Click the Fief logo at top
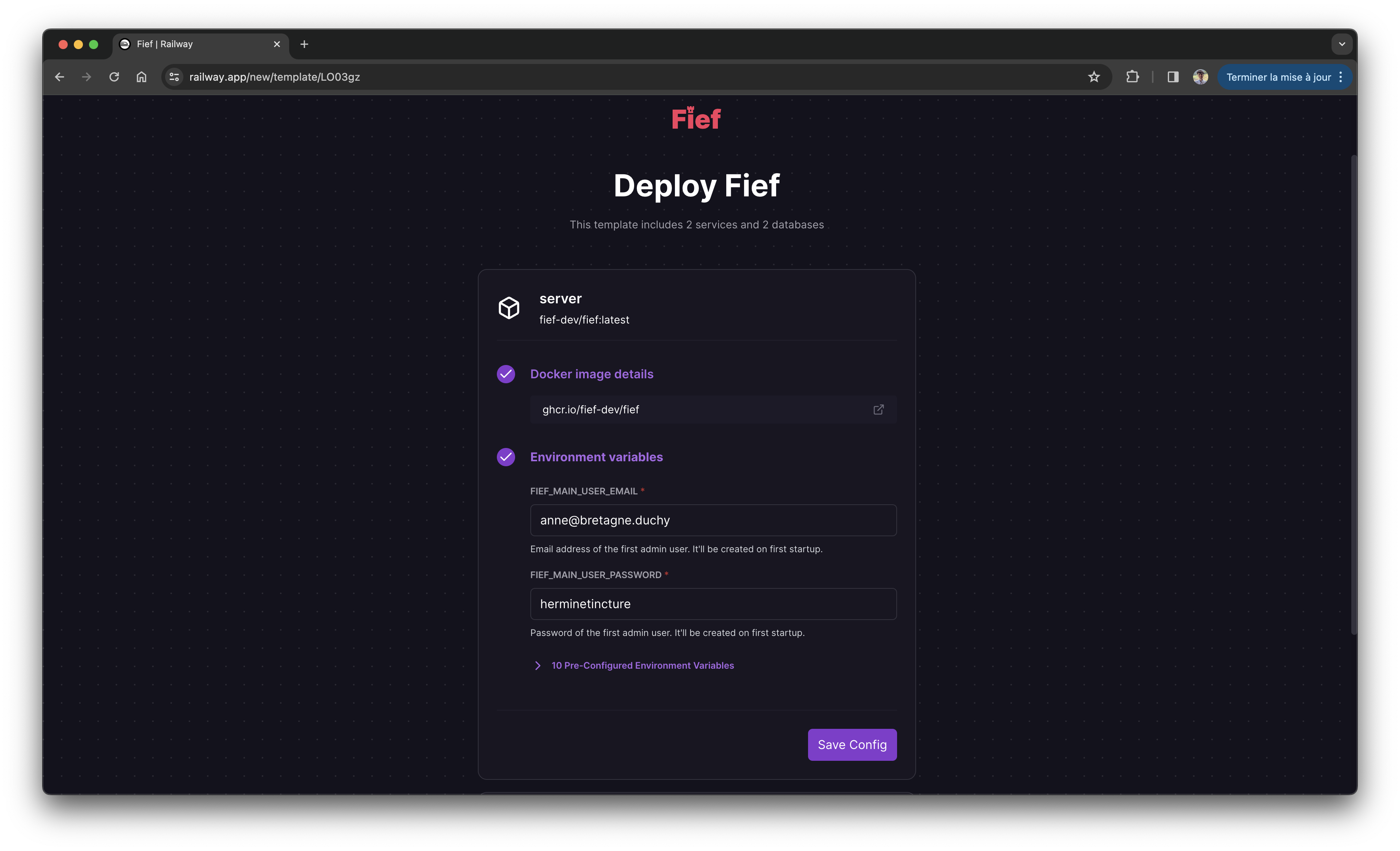 [696, 119]
